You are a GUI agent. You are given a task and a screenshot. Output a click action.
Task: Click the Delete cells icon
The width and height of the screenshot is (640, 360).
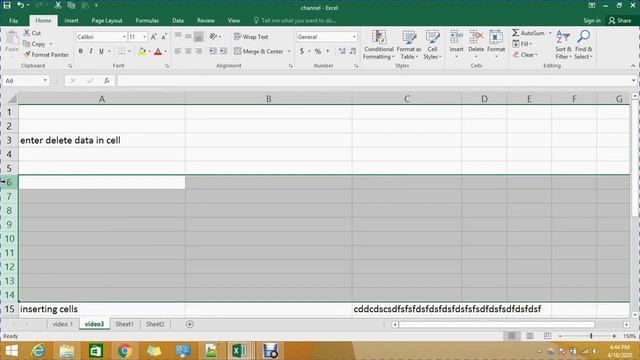click(x=476, y=38)
